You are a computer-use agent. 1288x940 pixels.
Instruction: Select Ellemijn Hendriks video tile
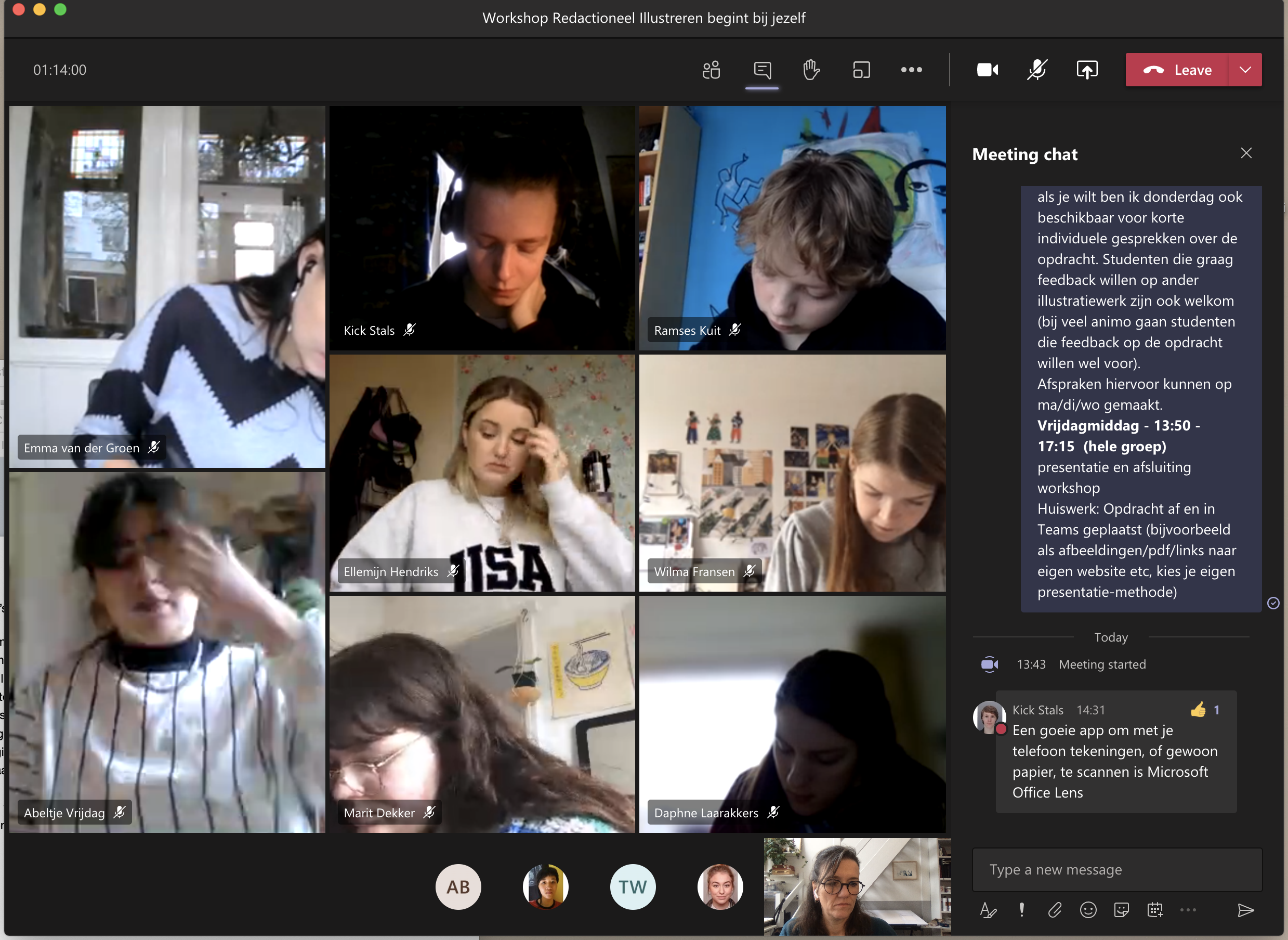point(482,474)
